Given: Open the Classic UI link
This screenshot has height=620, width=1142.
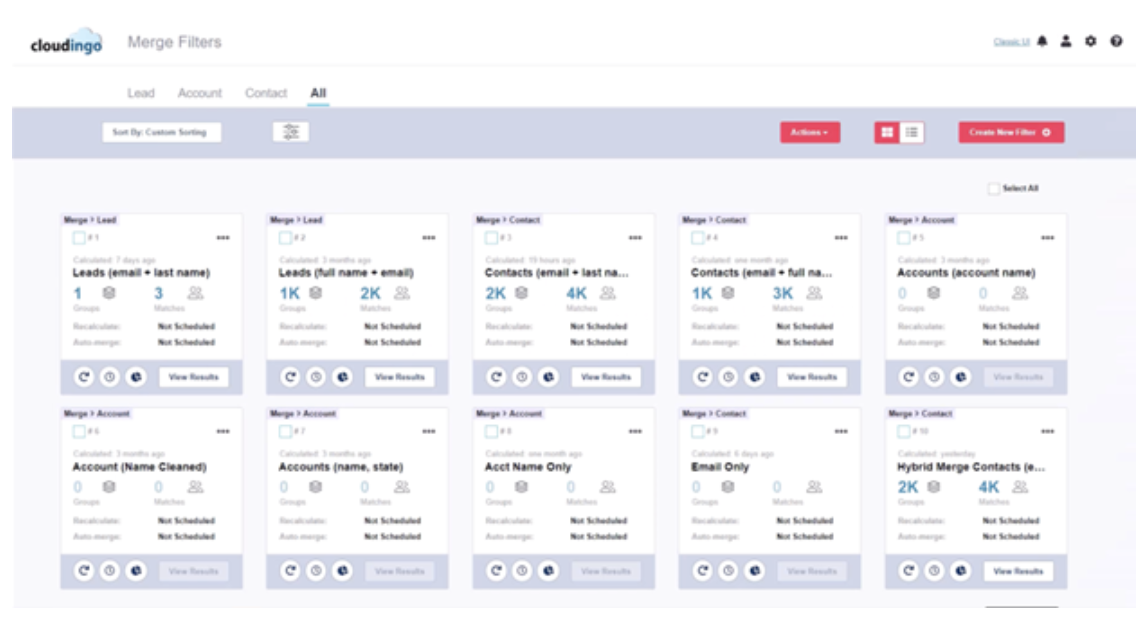Looking at the screenshot, I should pos(1012,42).
